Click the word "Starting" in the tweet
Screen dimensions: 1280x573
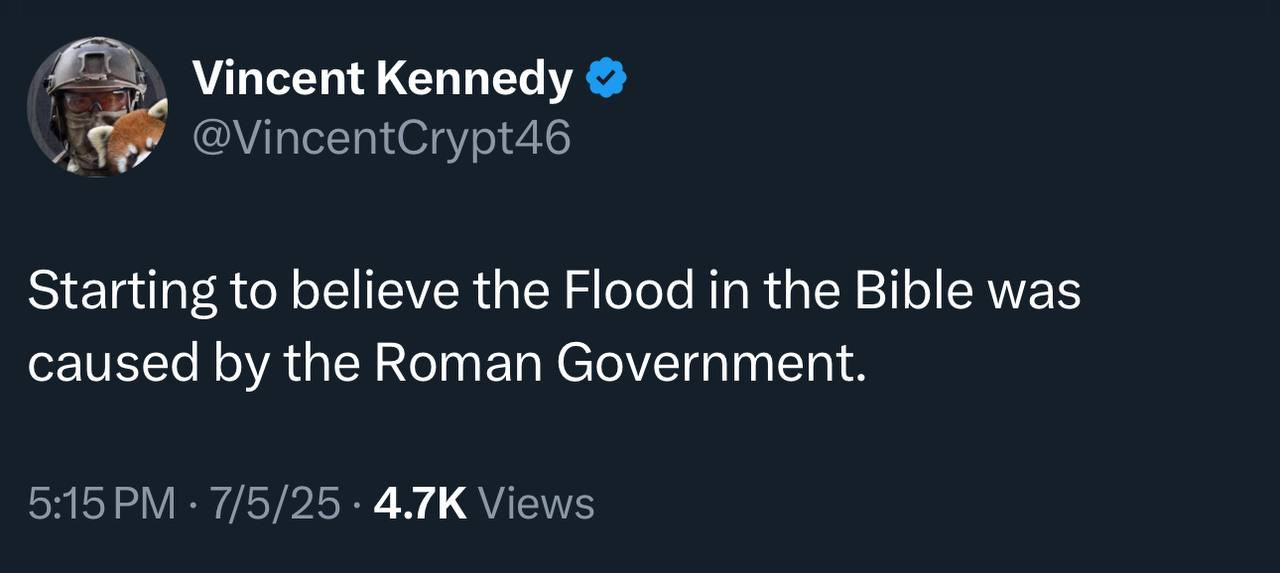pyautogui.click(x=122, y=292)
